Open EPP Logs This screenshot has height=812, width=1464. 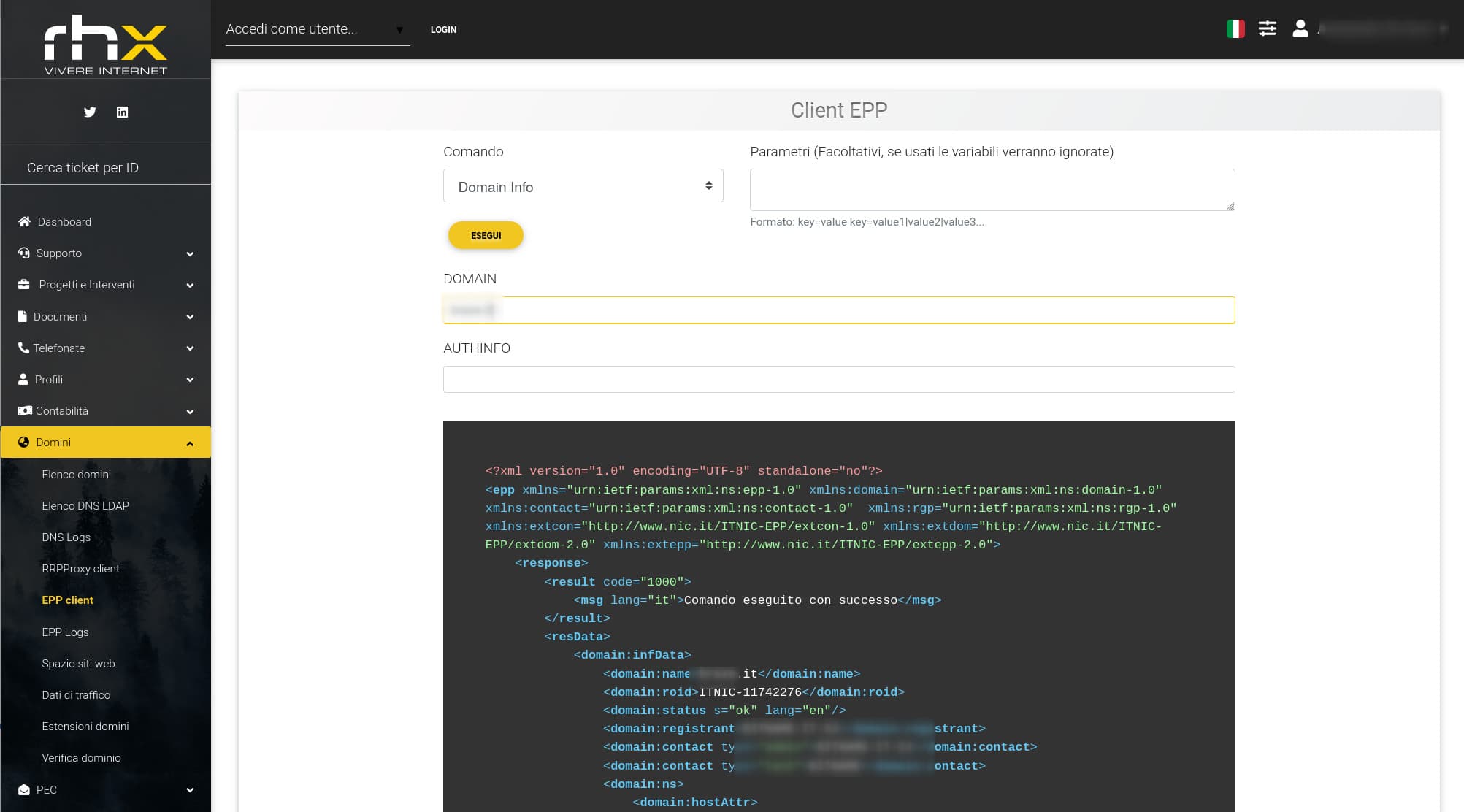coord(65,632)
